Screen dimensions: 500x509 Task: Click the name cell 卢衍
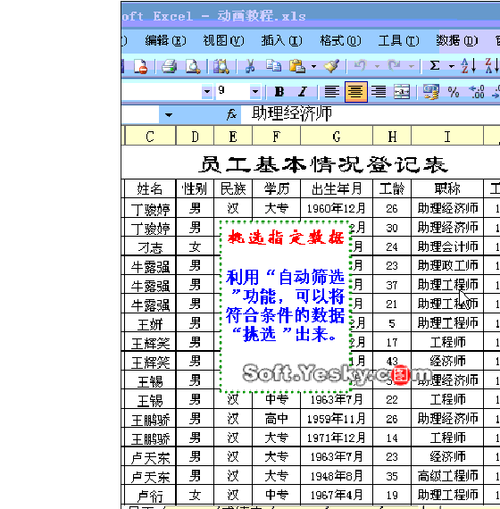[x=150, y=496]
